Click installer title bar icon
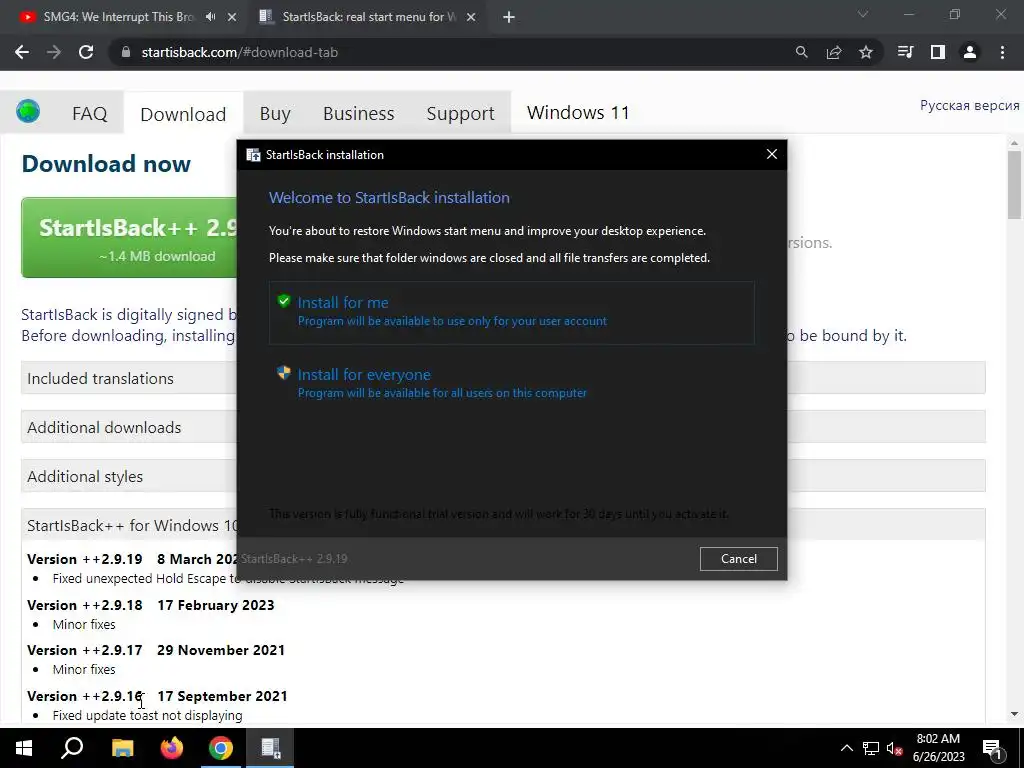This screenshot has width=1024, height=768. pyautogui.click(x=253, y=155)
